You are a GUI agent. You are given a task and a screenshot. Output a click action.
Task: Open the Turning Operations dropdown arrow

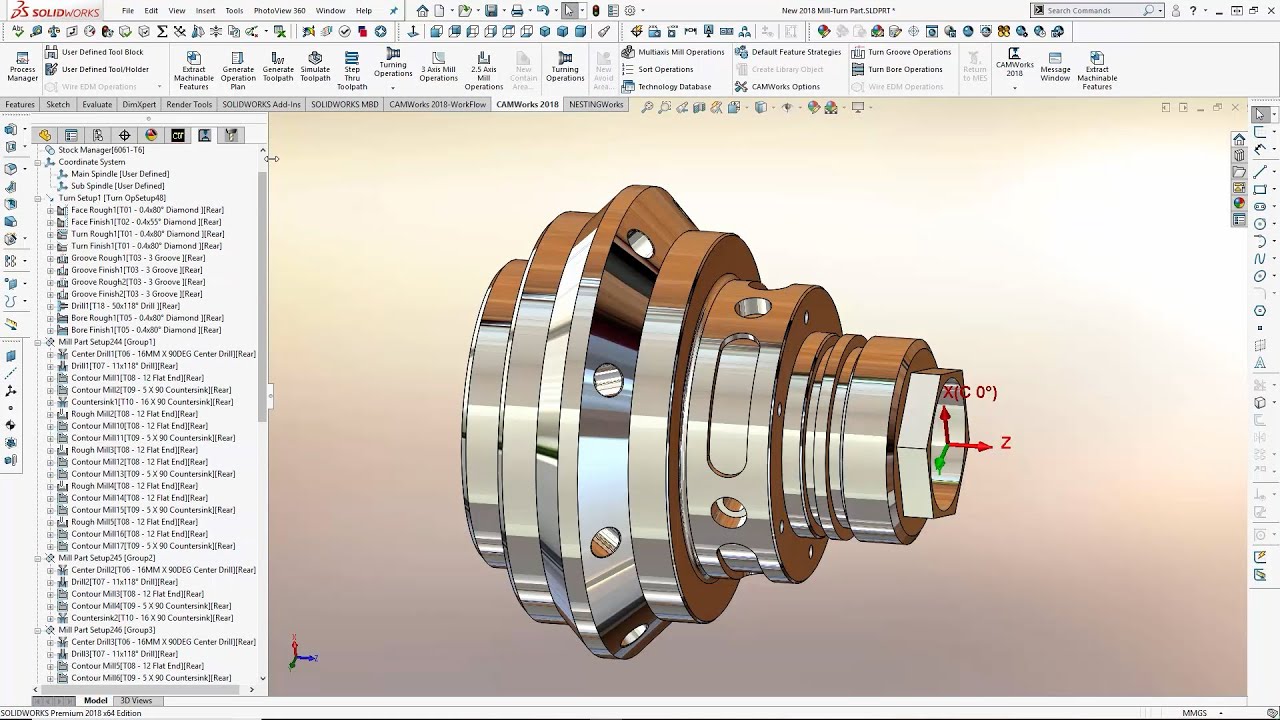(393, 87)
